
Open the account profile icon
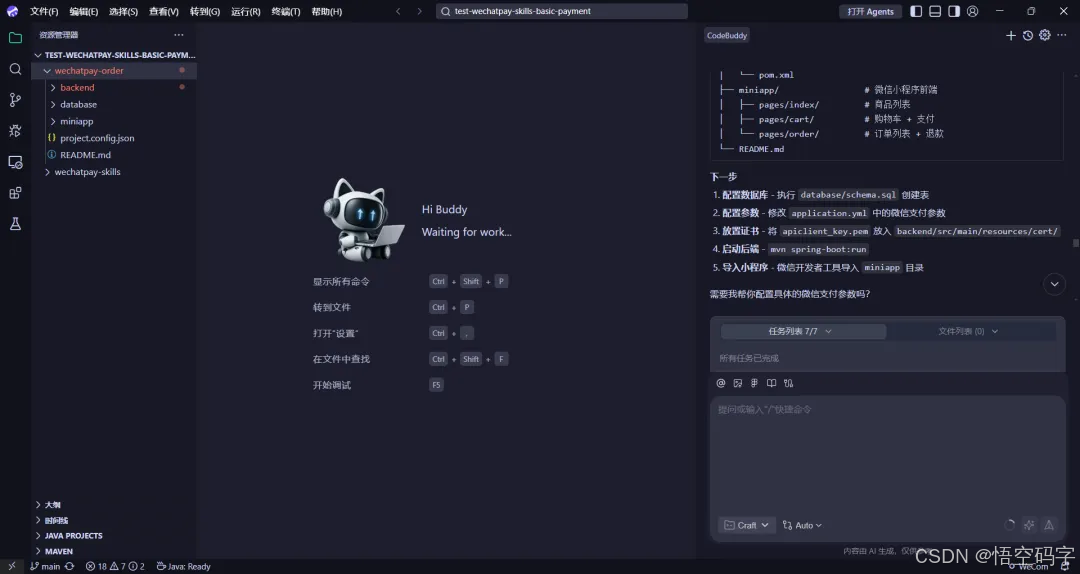[973, 11]
